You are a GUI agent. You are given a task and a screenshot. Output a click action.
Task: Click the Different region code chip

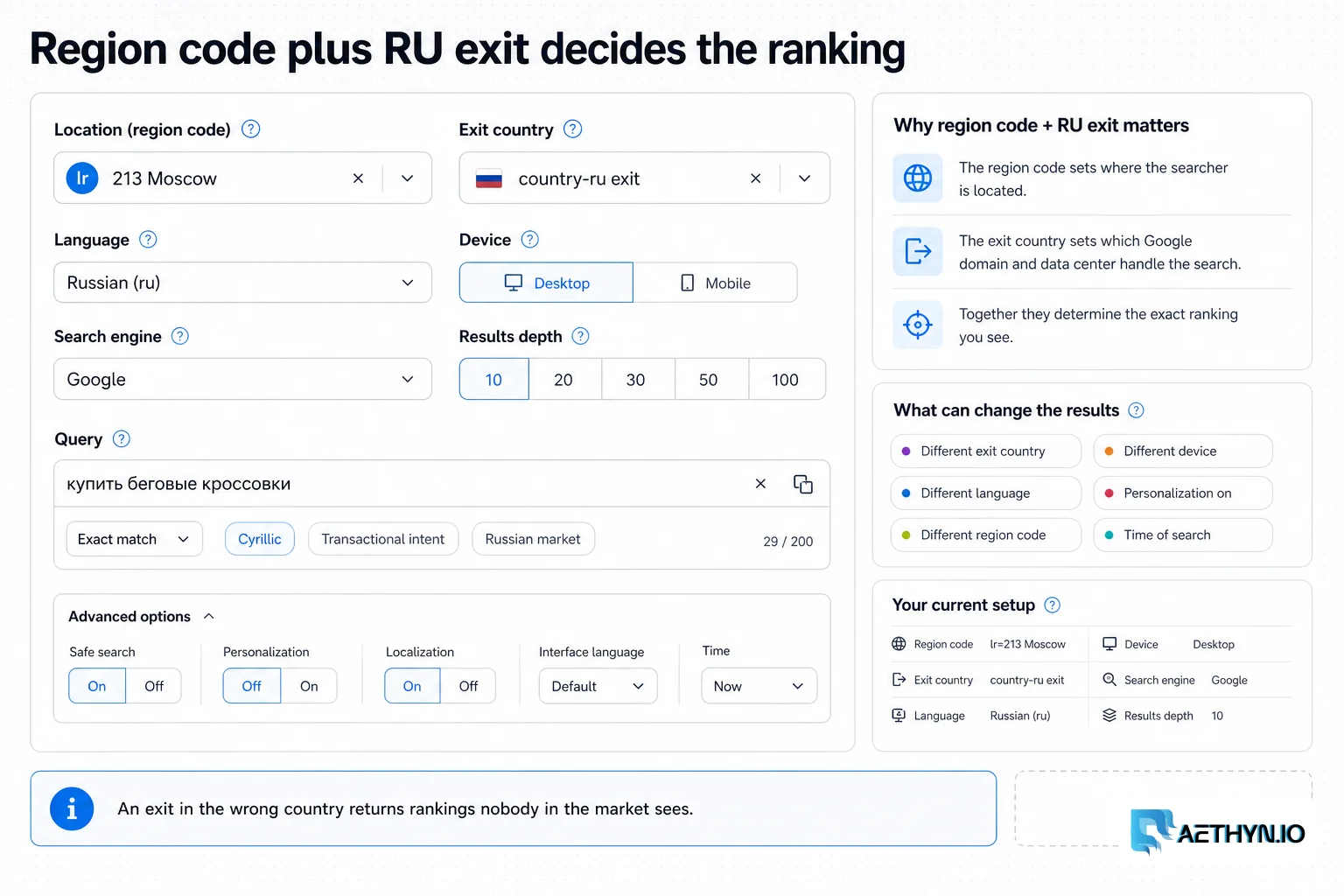[986, 535]
